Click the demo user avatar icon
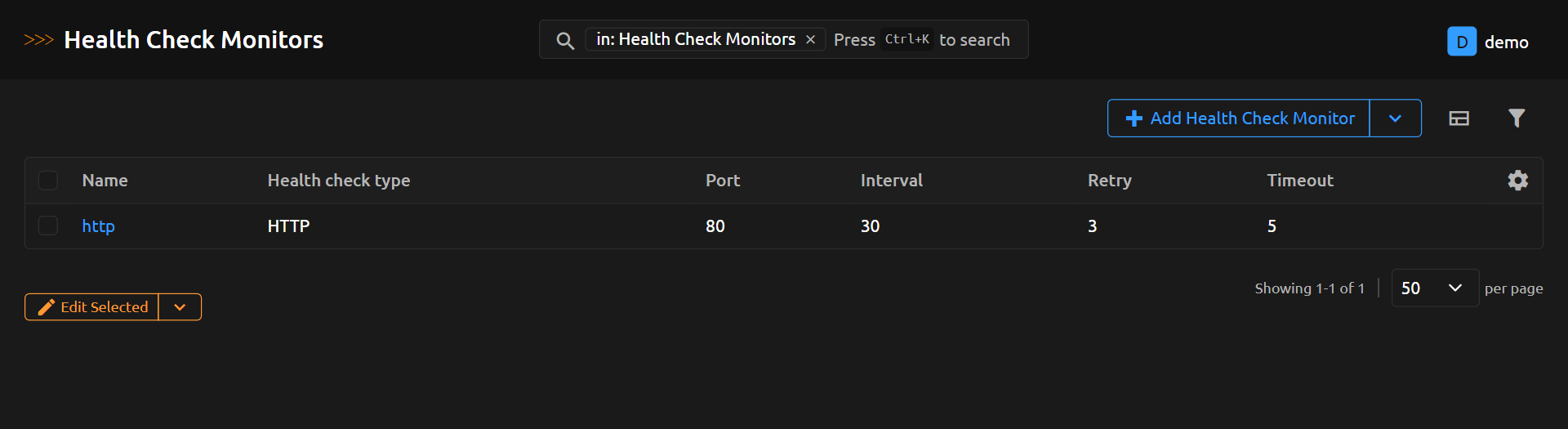This screenshot has height=429, width=1568. [1461, 42]
